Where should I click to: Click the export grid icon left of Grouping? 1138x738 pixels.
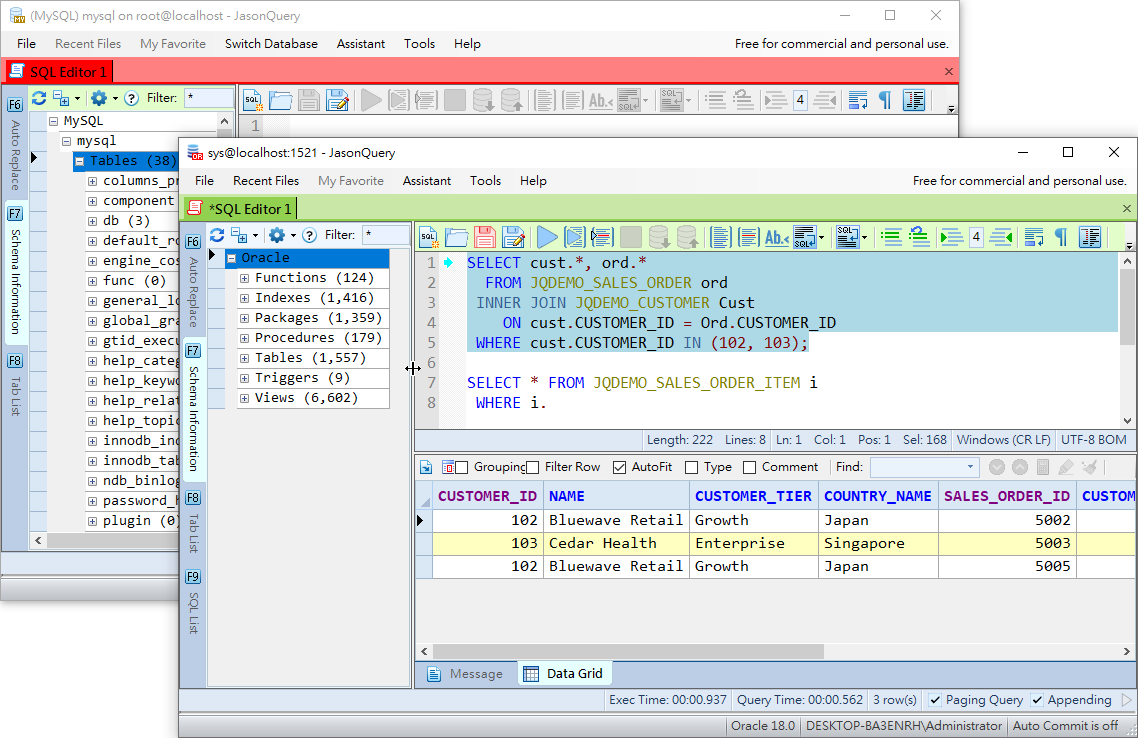point(426,467)
